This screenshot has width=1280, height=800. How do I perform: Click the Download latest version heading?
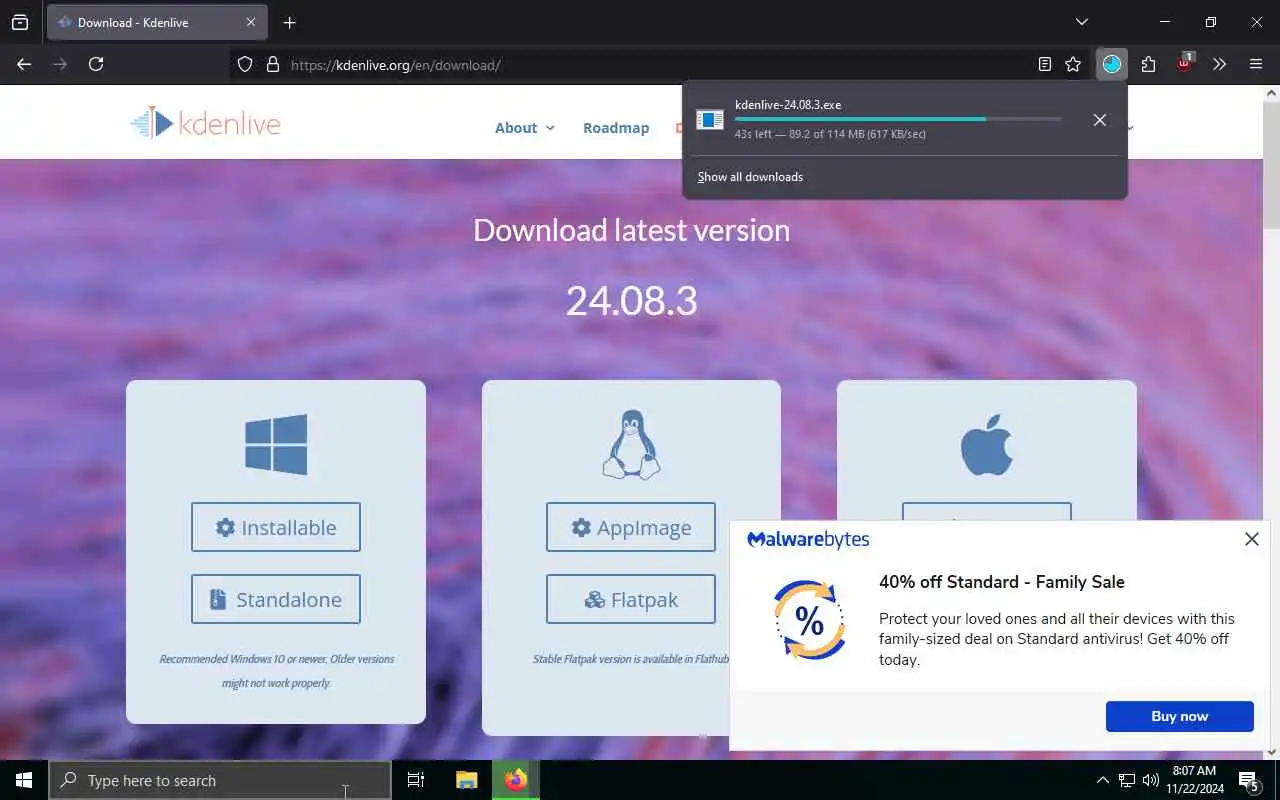pos(631,230)
